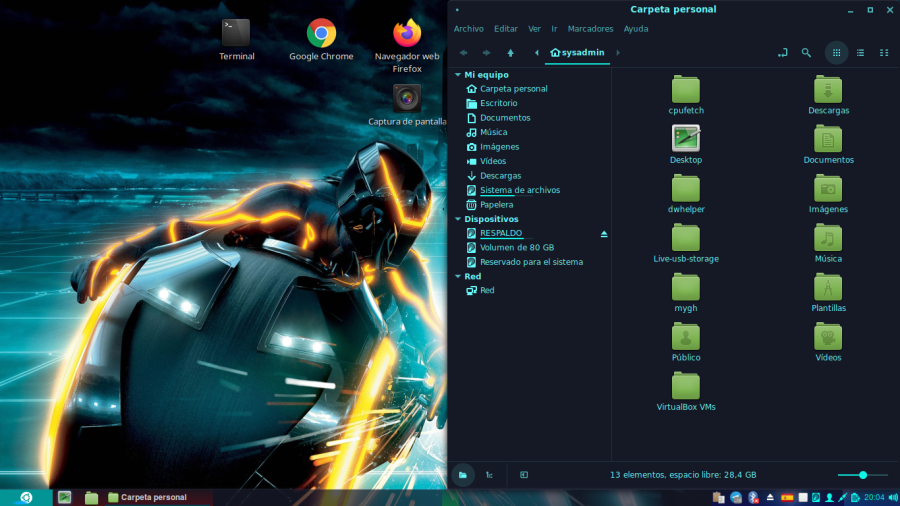The width and height of the screenshot is (900, 506).
Task: Click the Bluetooth tray icon
Action: [753, 497]
